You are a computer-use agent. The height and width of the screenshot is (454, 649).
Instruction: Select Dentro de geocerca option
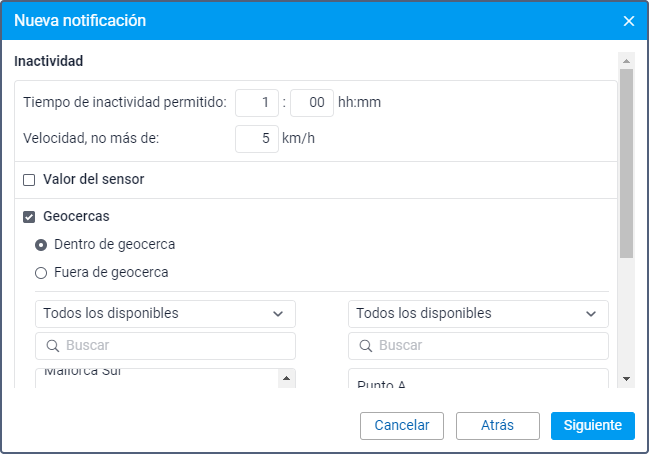pos(41,244)
